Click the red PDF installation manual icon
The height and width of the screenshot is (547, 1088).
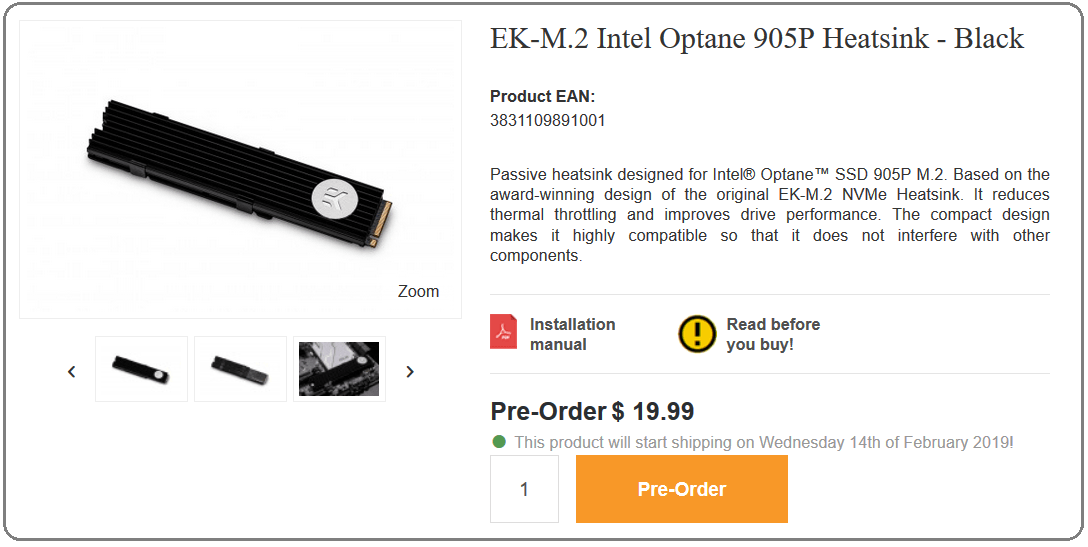pos(503,331)
